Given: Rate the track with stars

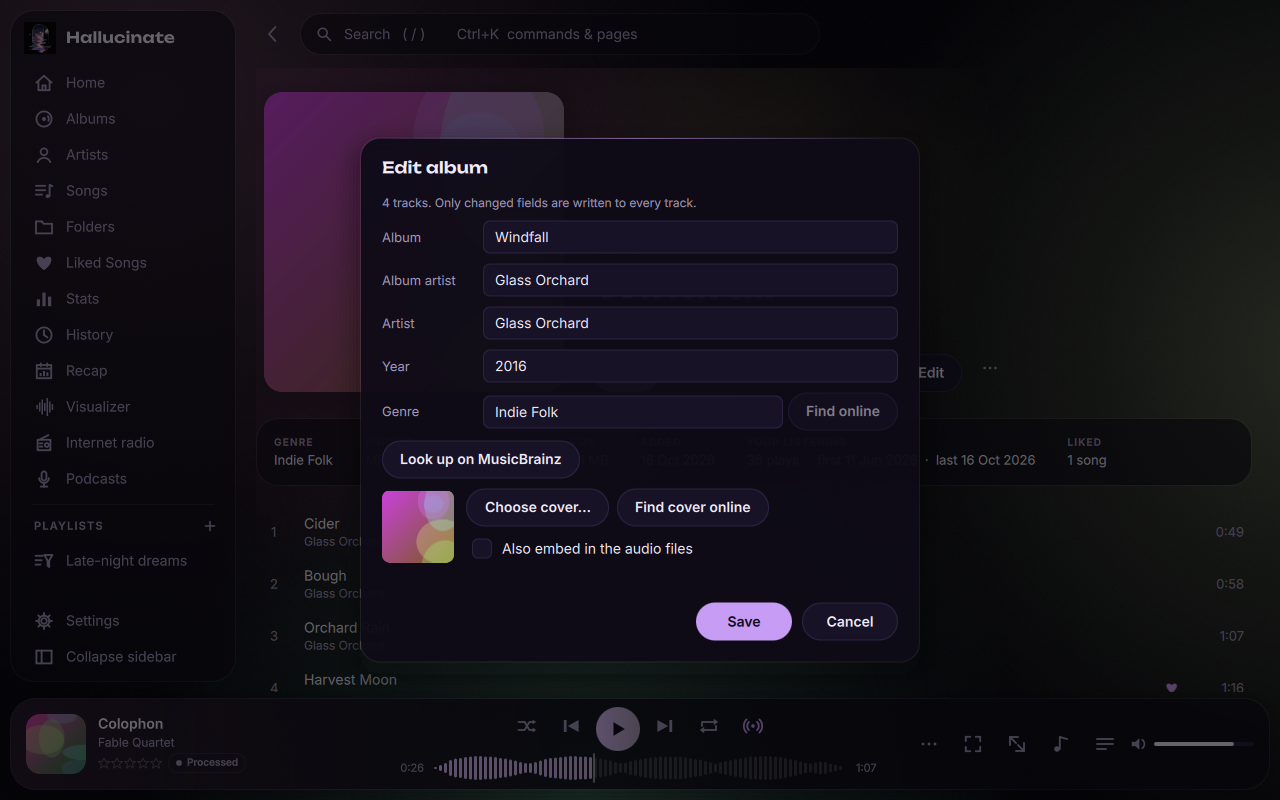Looking at the screenshot, I should coord(130,763).
